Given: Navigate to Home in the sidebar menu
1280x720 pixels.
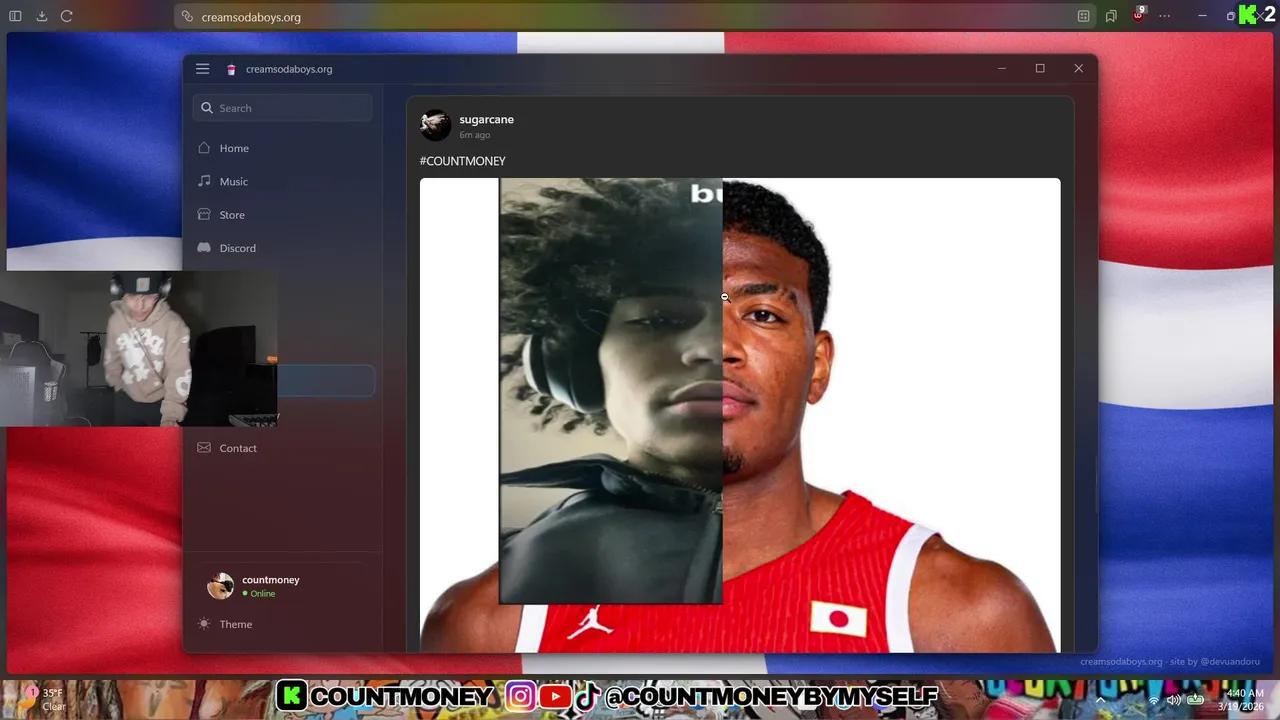Looking at the screenshot, I should pyautogui.click(x=233, y=147).
